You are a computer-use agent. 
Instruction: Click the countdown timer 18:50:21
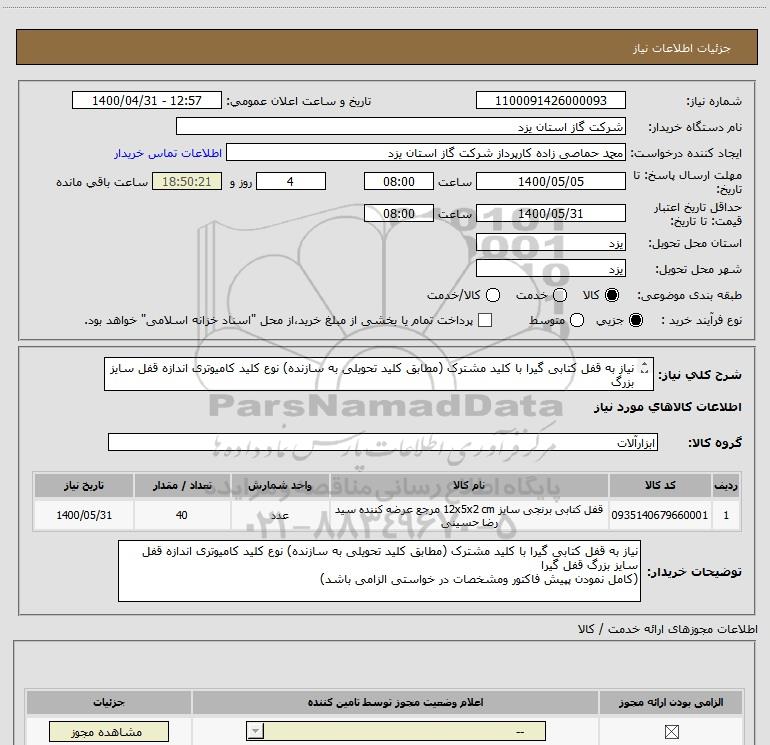coord(187,181)
